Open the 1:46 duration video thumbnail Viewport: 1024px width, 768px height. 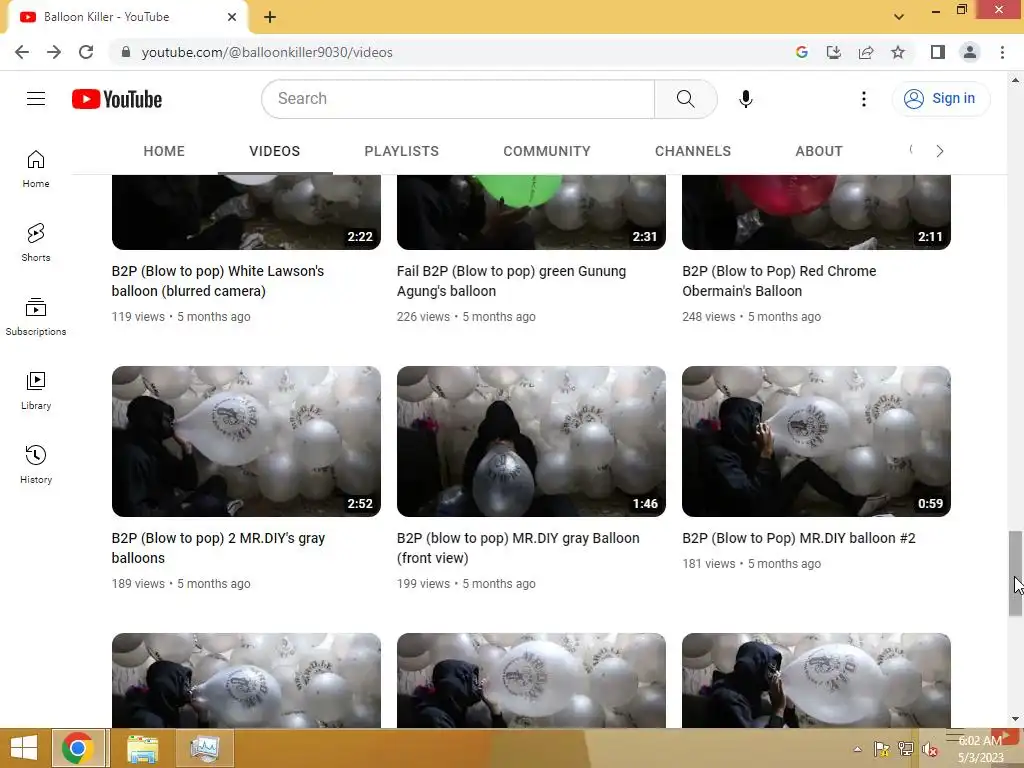click(532, 441)
